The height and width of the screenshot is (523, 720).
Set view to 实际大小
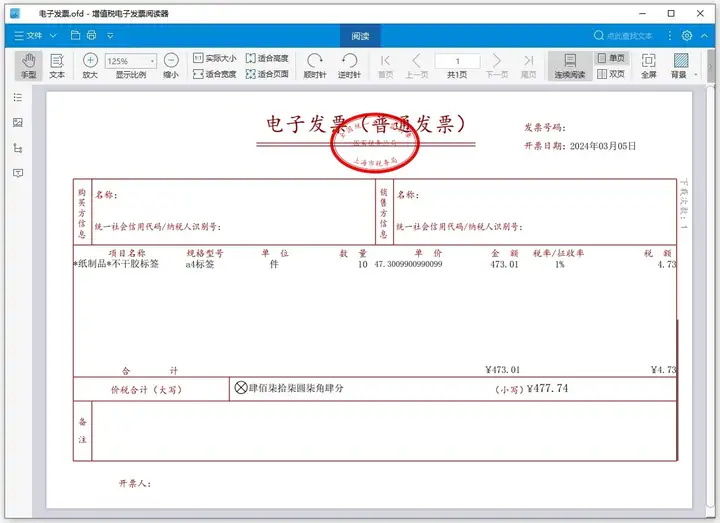click(214, 58)
